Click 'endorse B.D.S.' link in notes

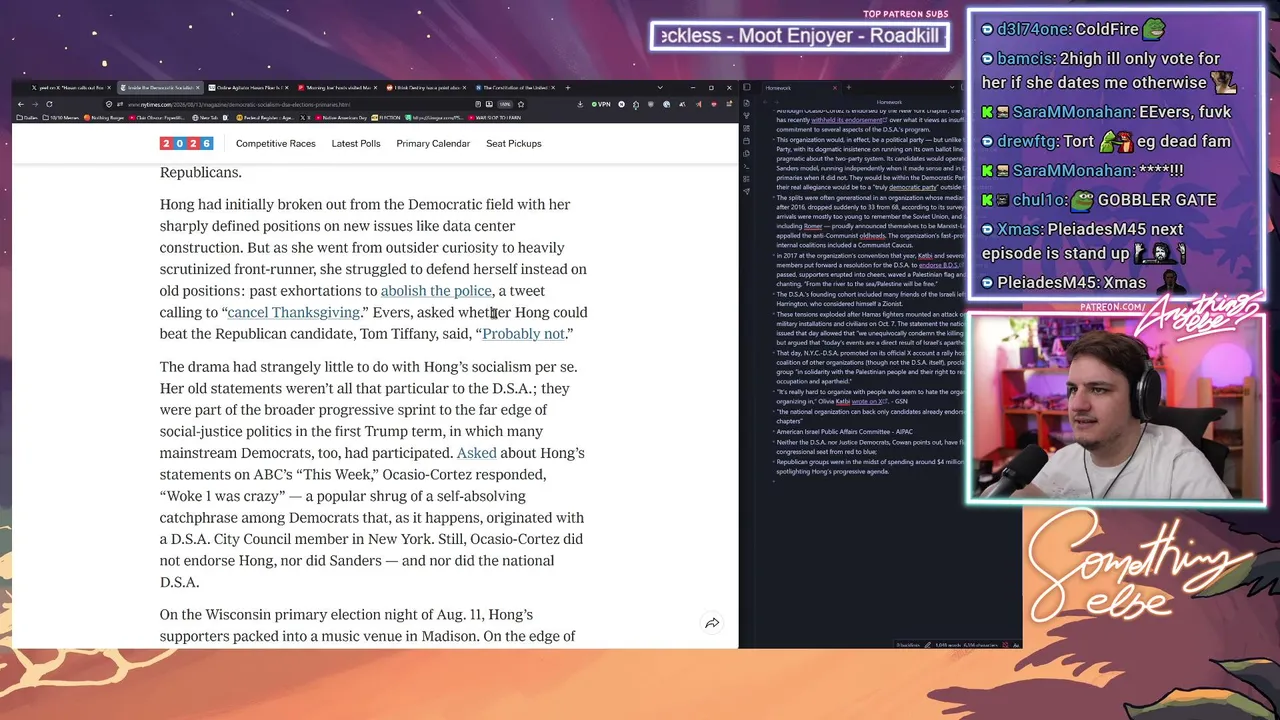pyautogui.click(x=938, y=265)
